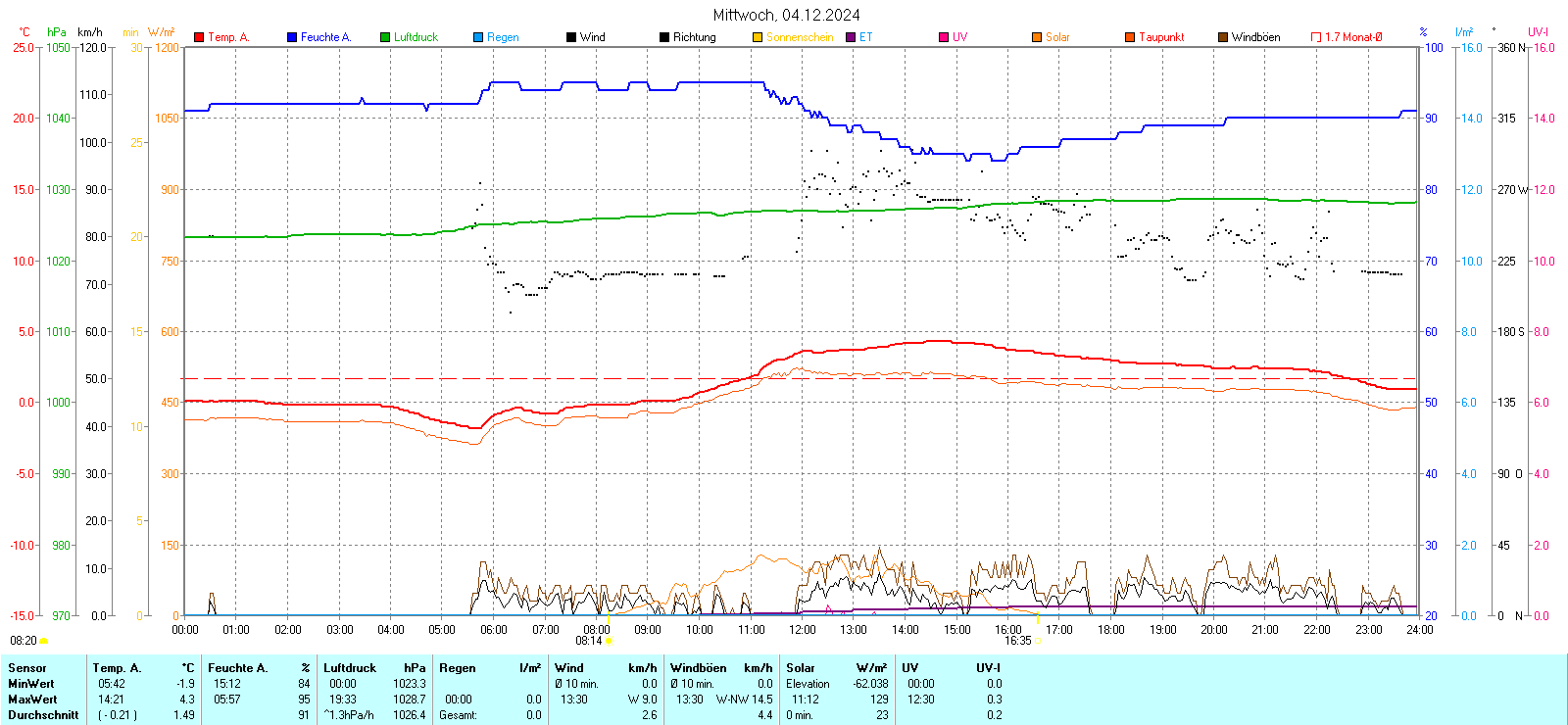Image resolution: width=1568 pixels, height=725 pixels.
Task: Toggle the 1.7 Monat-Ø outlined box
Action: click(1316, 37)
